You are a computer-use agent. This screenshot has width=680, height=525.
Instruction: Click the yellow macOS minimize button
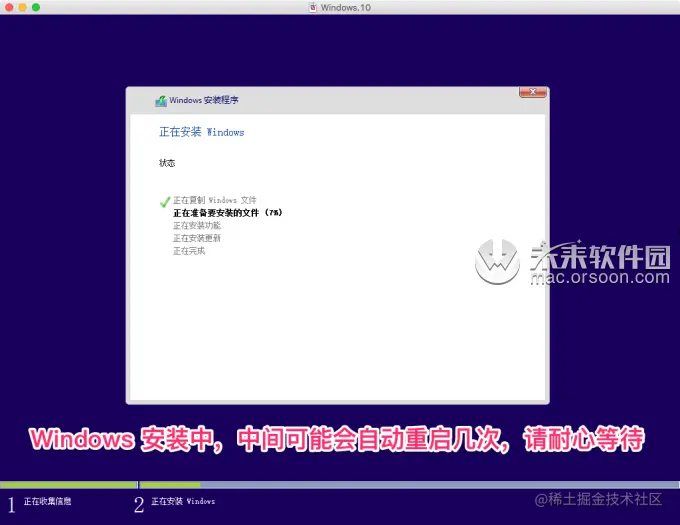point(23,7)
